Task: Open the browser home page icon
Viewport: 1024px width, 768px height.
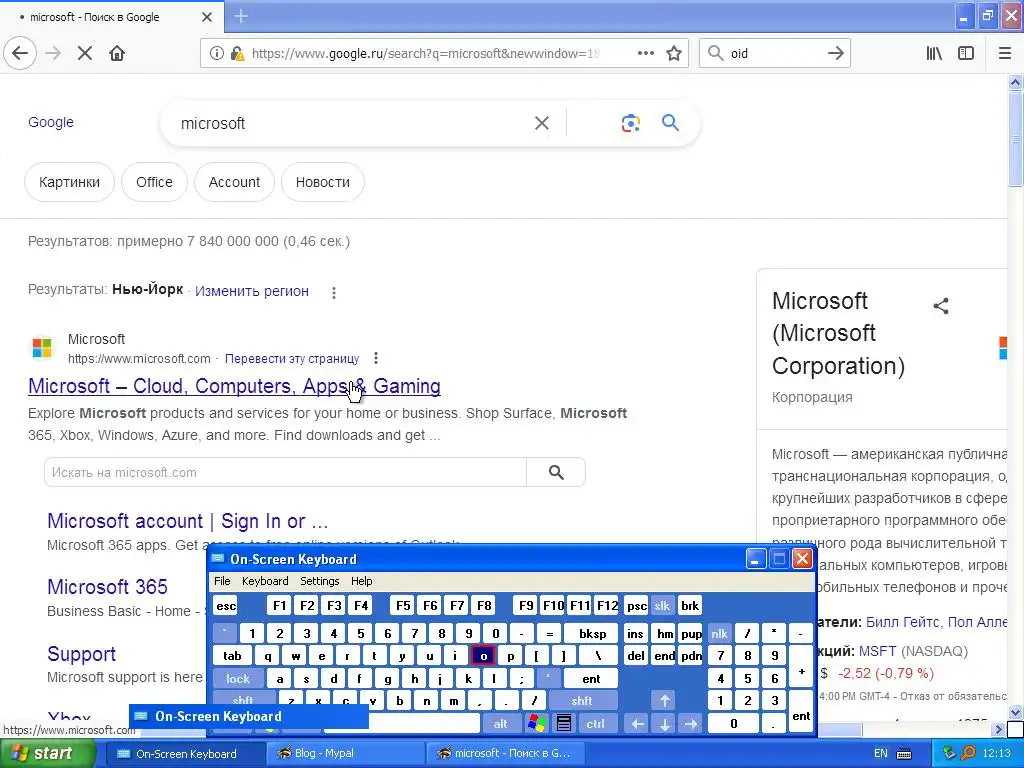Action: tap(117, 54)
